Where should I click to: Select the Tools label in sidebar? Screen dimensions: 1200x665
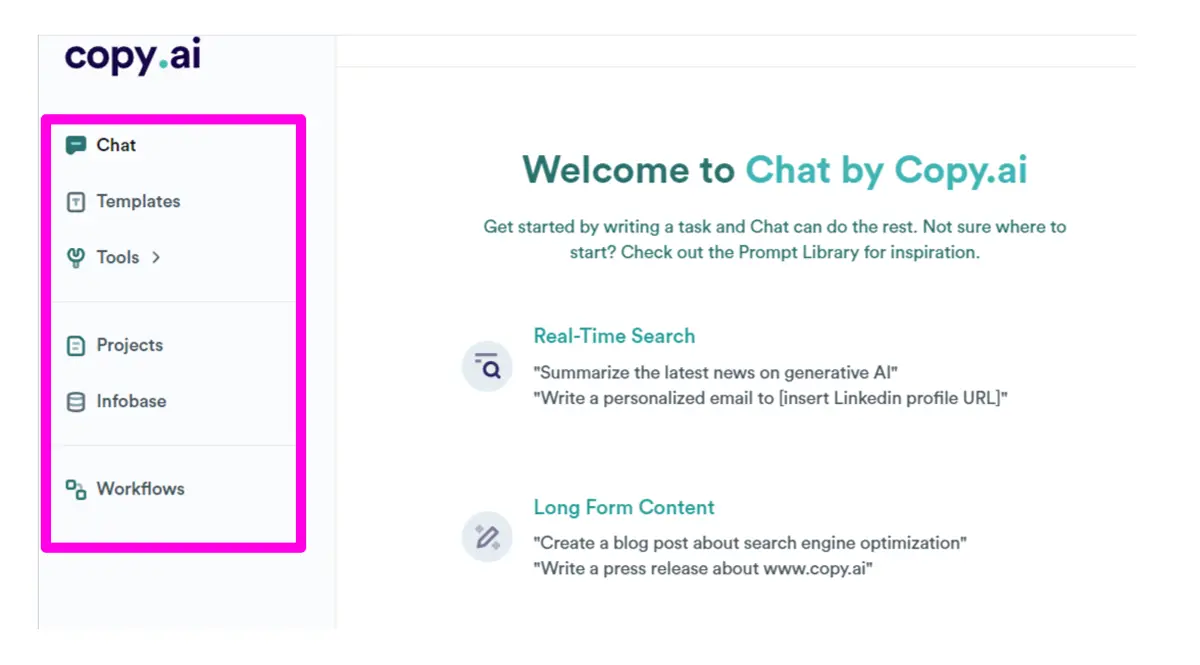tap(118, 257)
